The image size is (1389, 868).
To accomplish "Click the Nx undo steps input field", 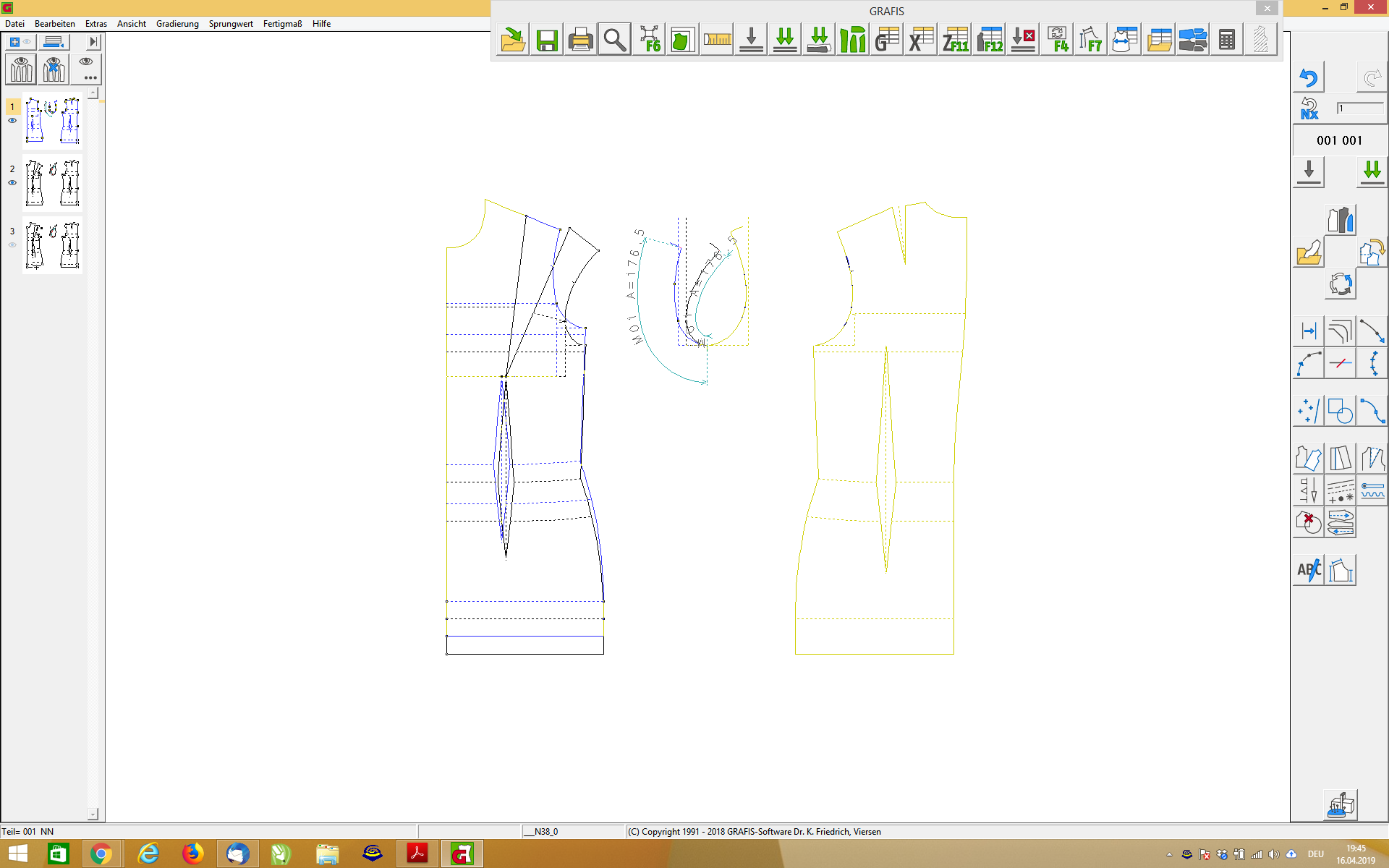I will point(1359,109).
